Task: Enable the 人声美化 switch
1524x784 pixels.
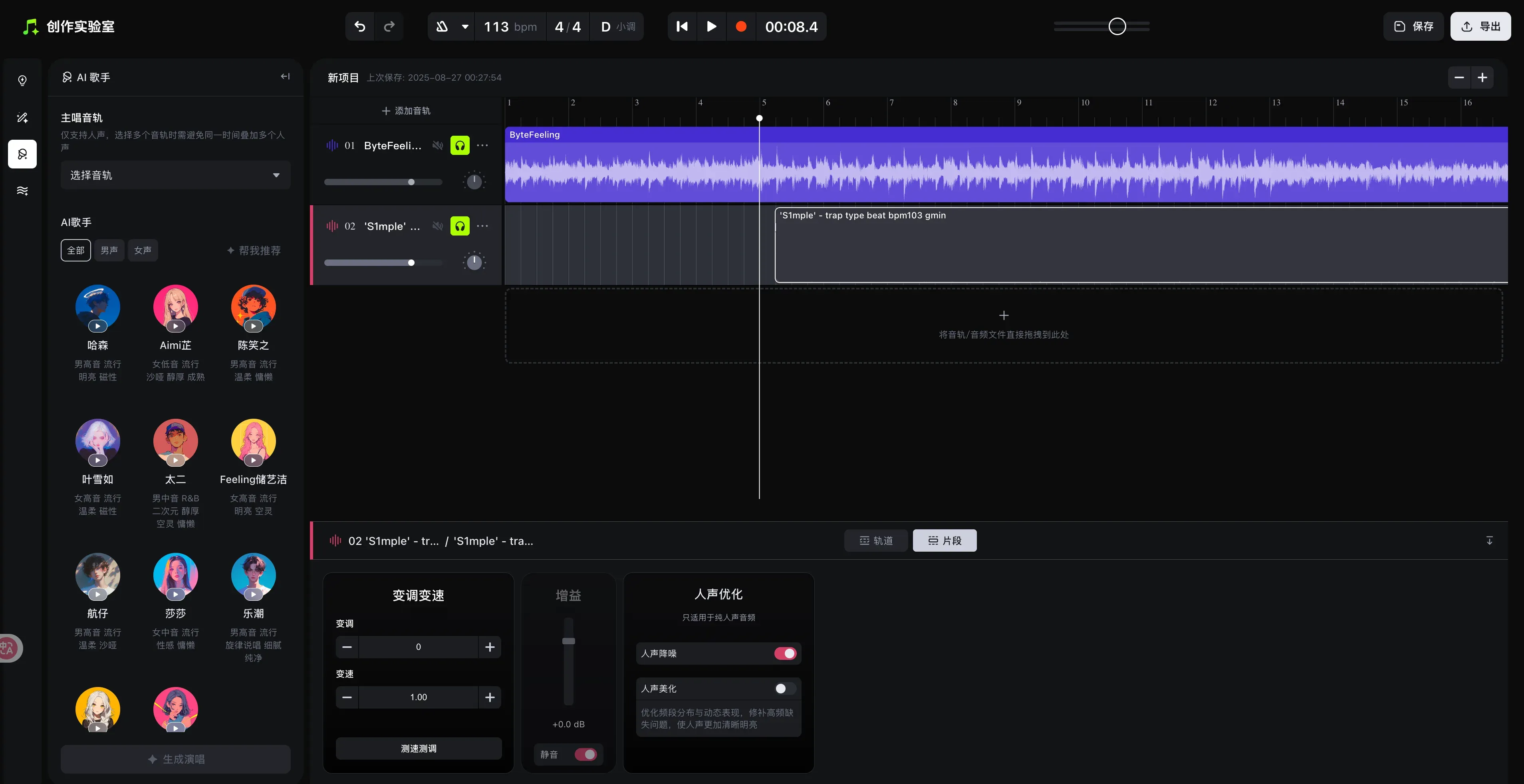Action: pos(785,688)
